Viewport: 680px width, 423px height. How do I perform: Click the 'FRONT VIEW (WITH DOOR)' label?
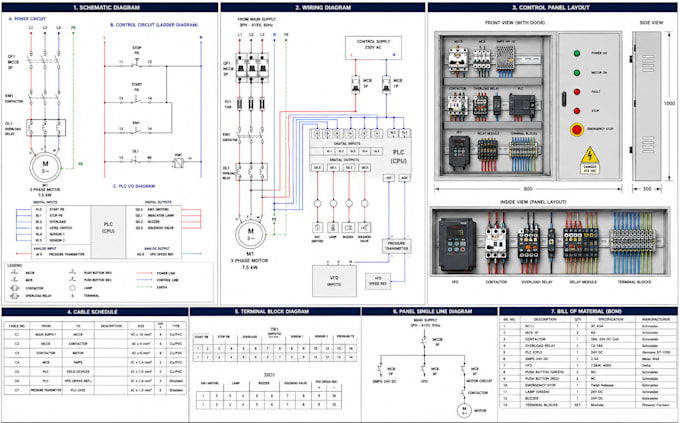tap(515, 23)
